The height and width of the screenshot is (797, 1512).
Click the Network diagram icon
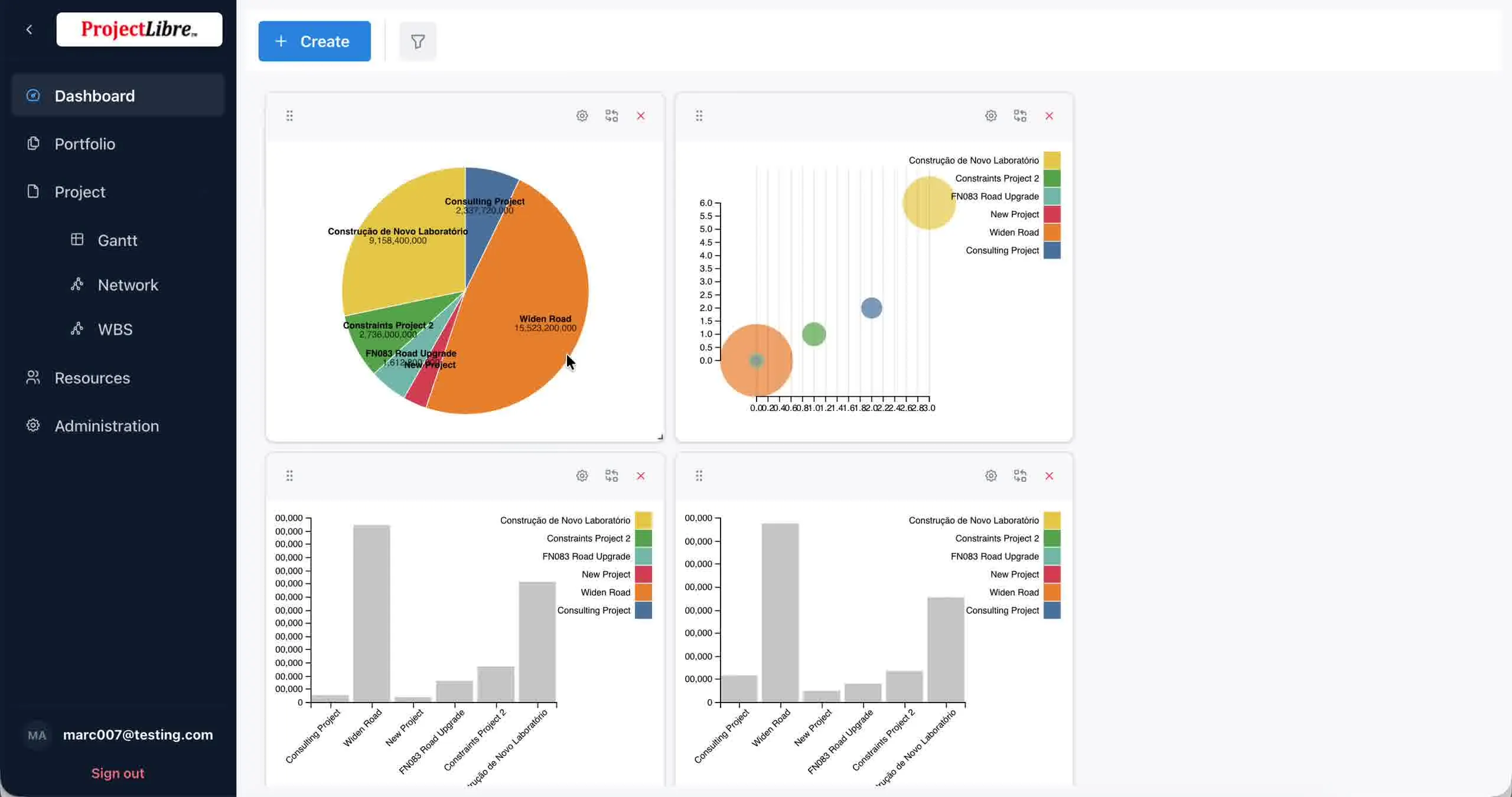(77, 284)
